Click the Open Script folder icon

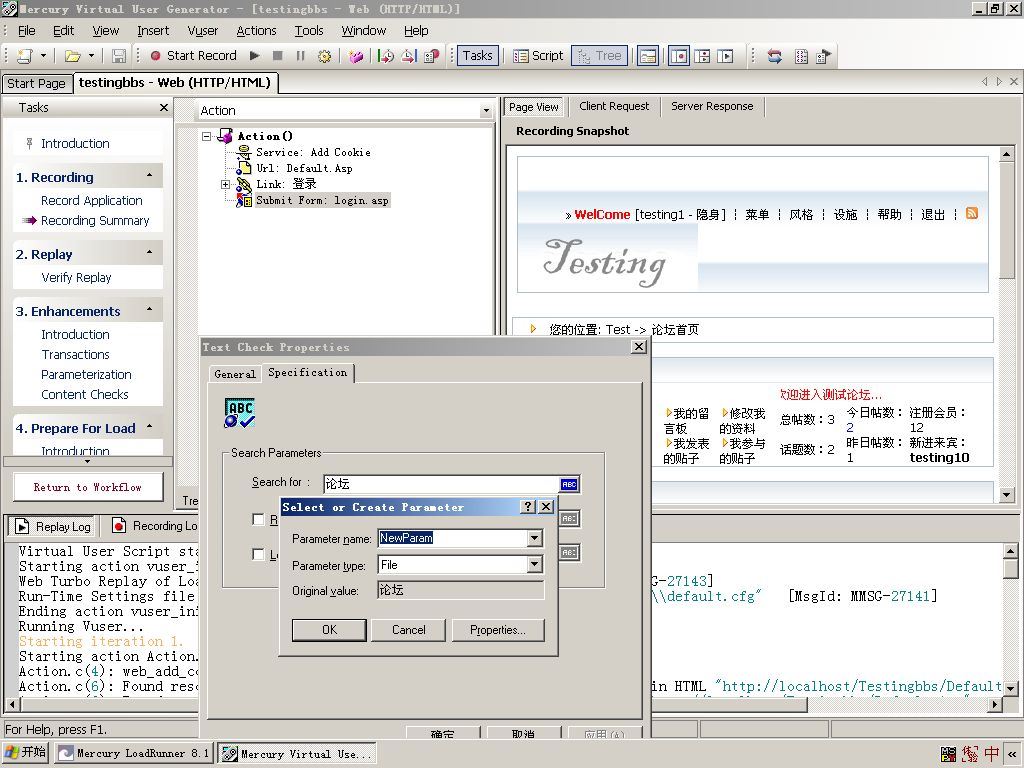tap(72, 56)
